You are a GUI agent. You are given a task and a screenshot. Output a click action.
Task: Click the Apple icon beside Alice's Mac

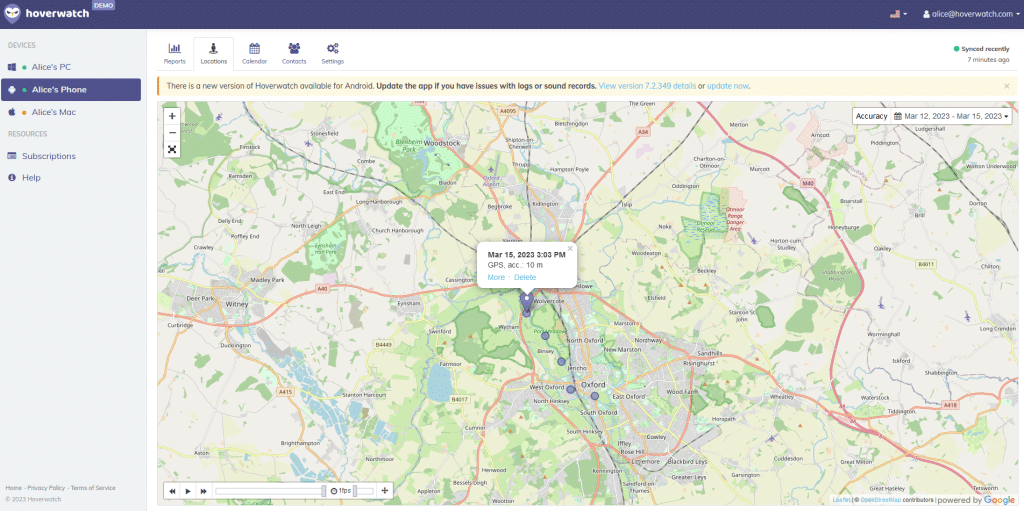coord(11,112)
